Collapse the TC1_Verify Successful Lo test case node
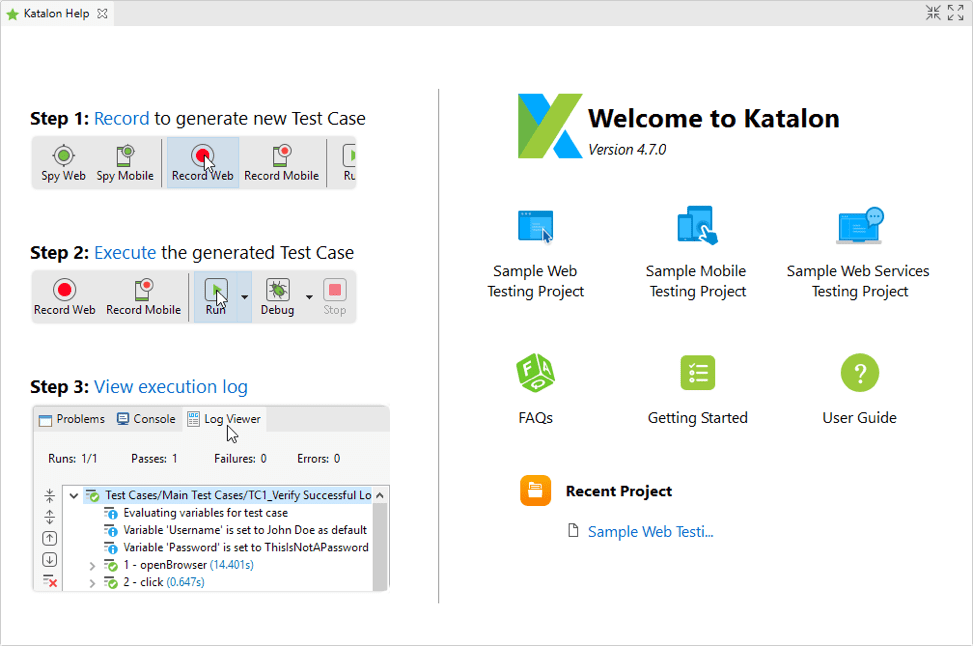 point(74,495)
